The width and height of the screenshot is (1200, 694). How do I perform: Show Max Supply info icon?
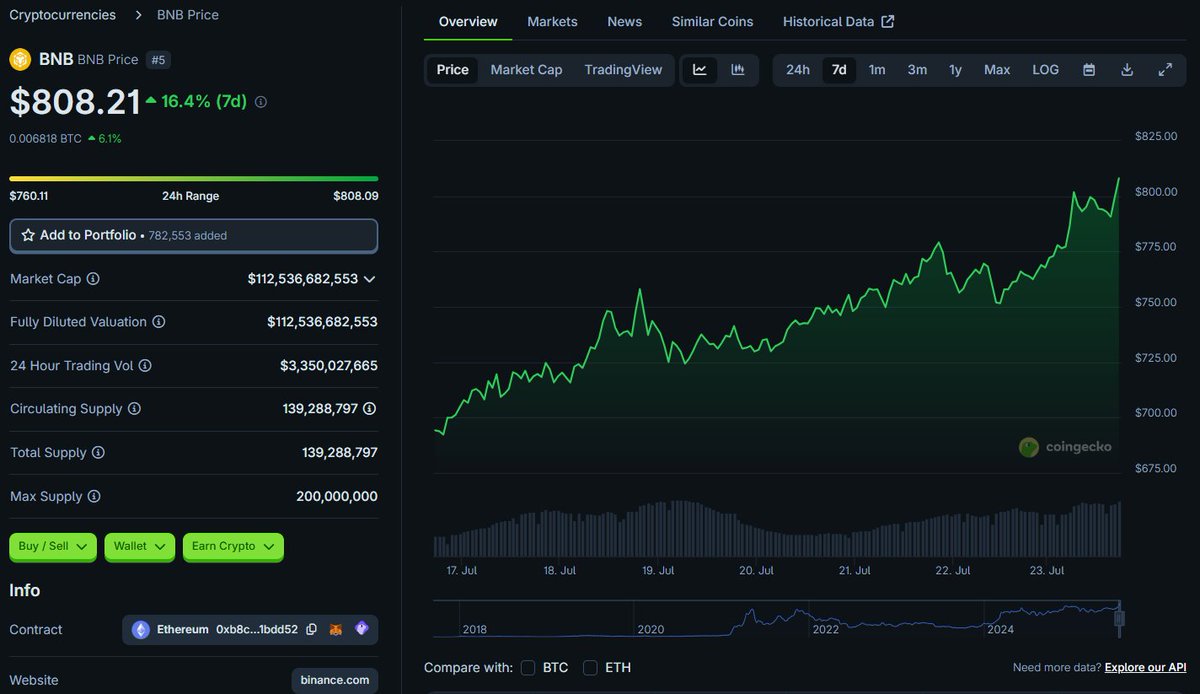coord(93,496)
